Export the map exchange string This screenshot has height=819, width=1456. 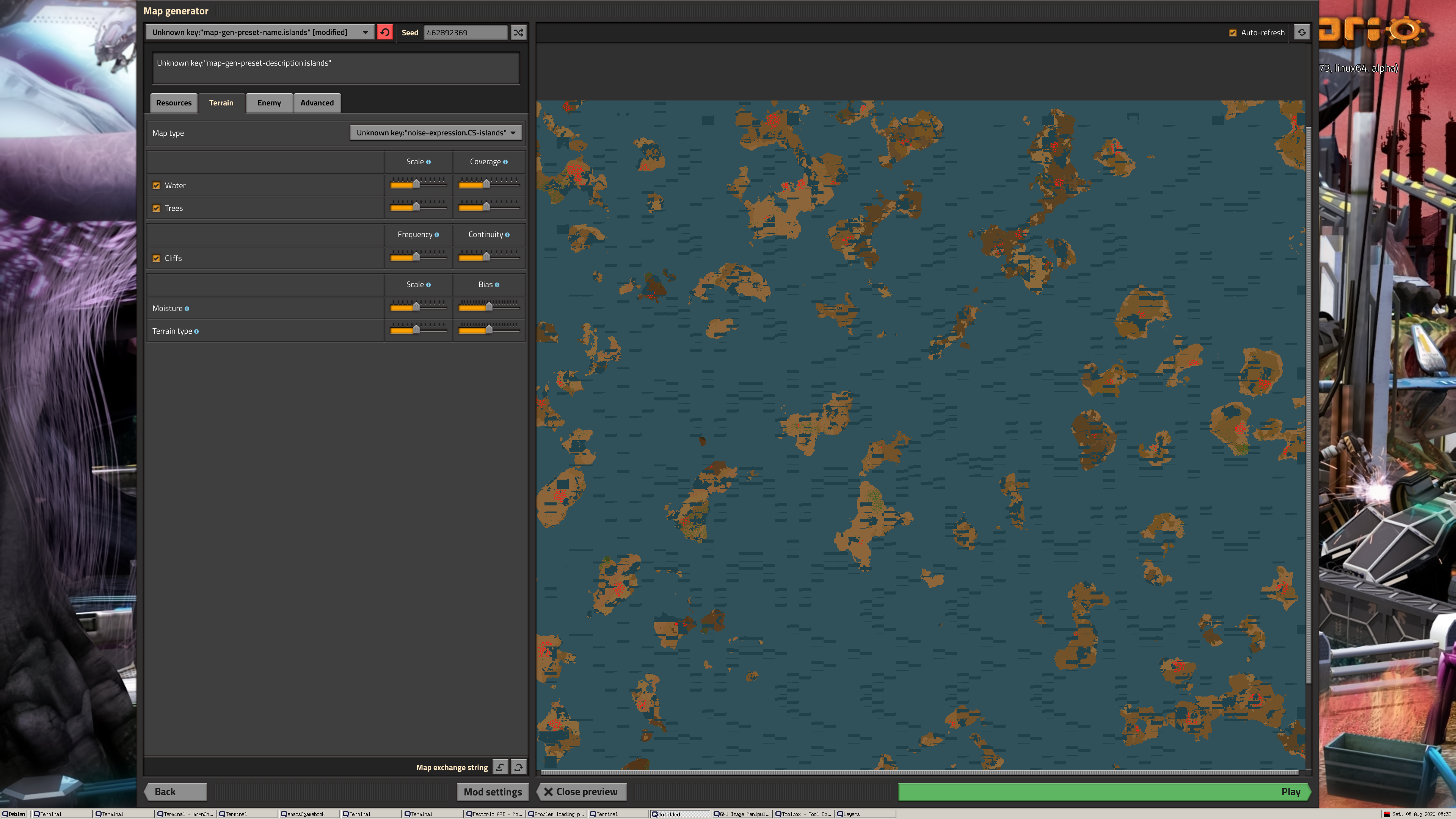(518, 767)
